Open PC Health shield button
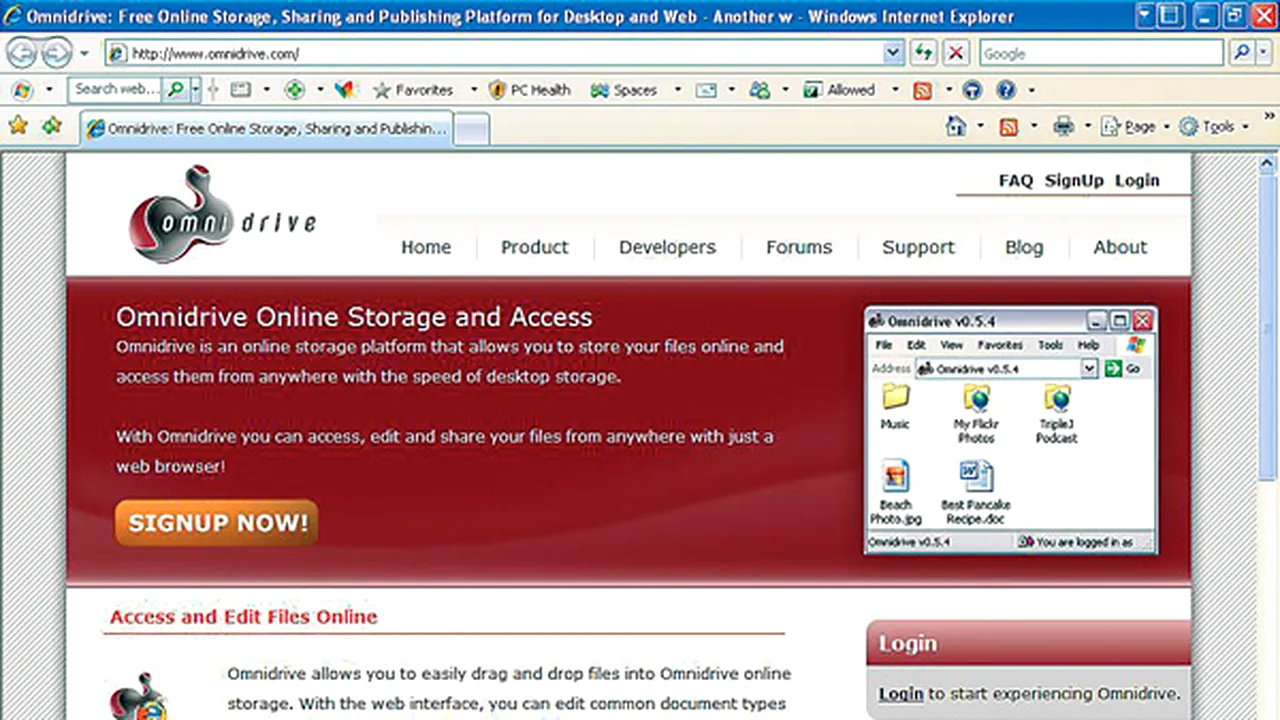The height and width of the screenshot is (720, 1280). point(530,90)
